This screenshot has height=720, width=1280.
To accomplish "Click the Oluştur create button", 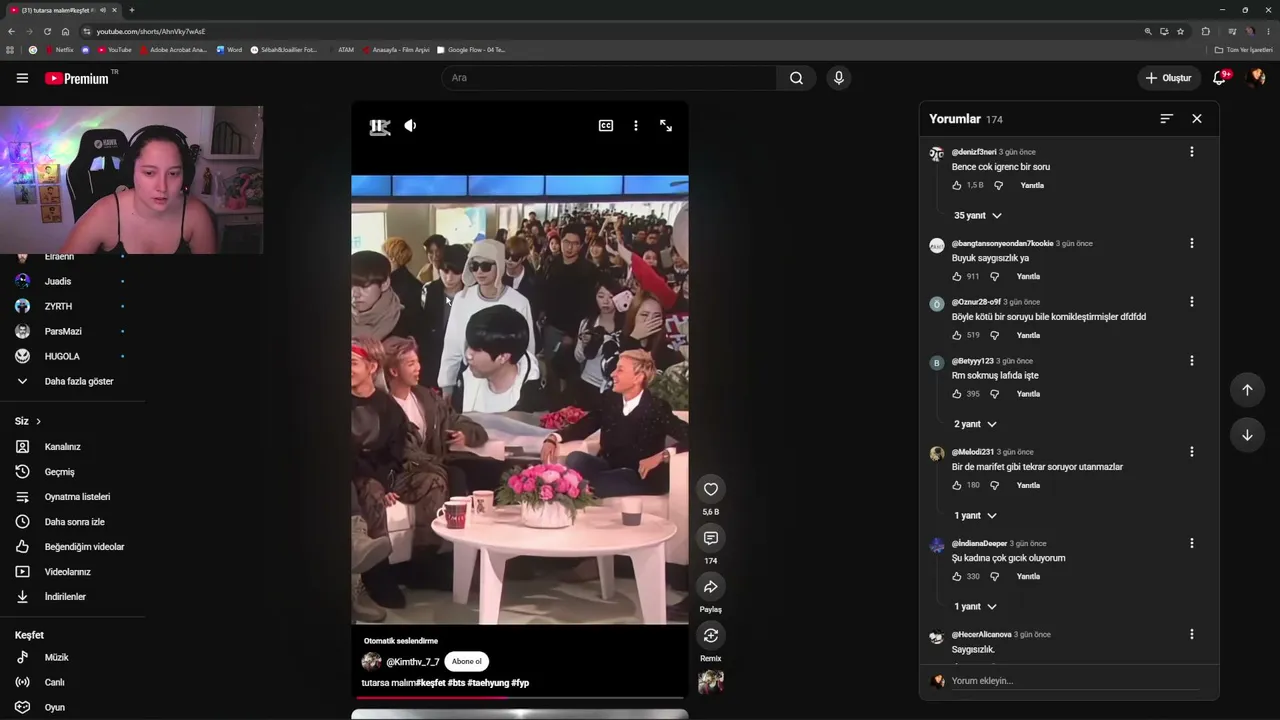I will point(1168,78).
